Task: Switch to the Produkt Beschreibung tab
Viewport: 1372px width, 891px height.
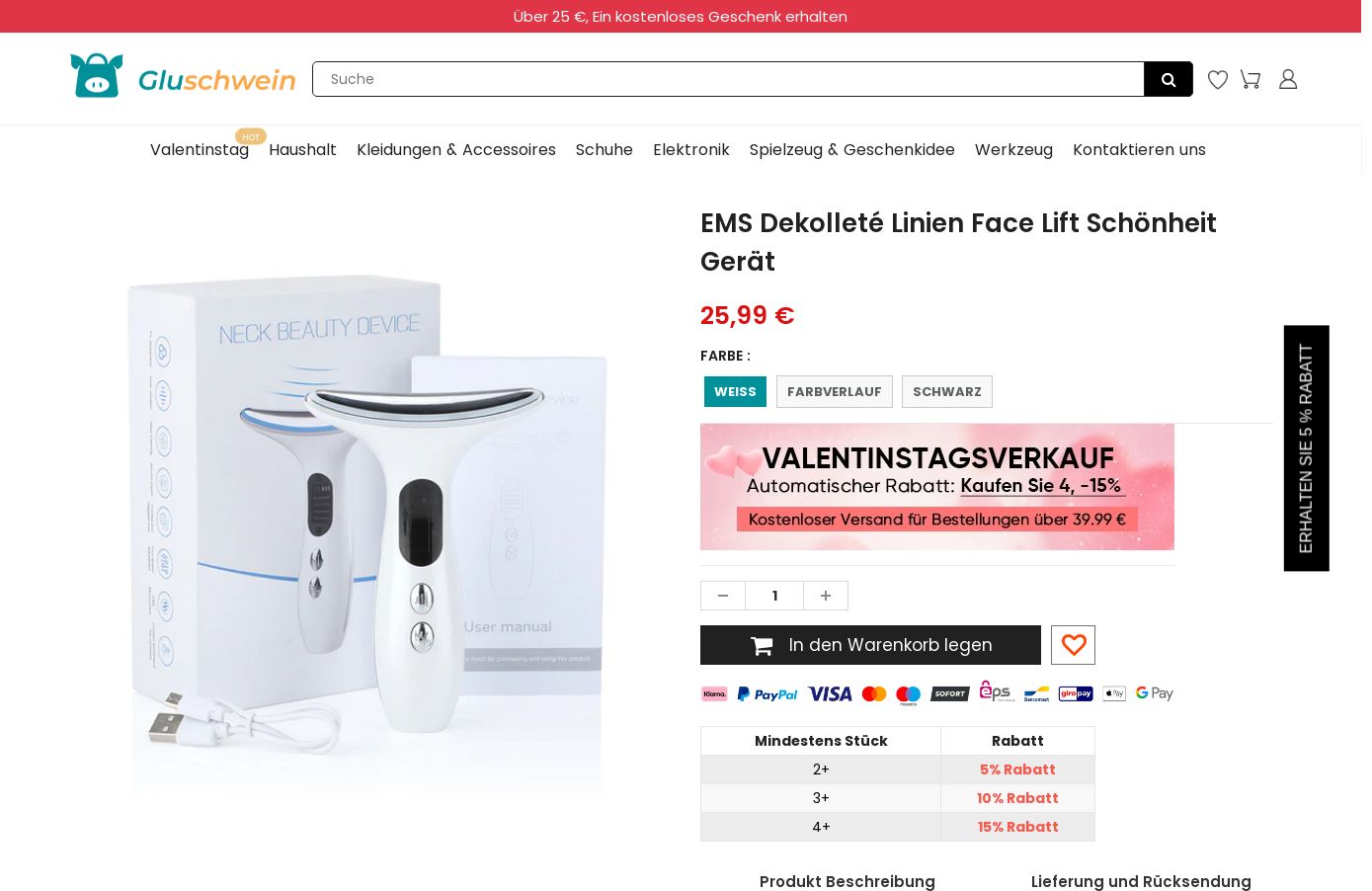Action: (847, 881)
